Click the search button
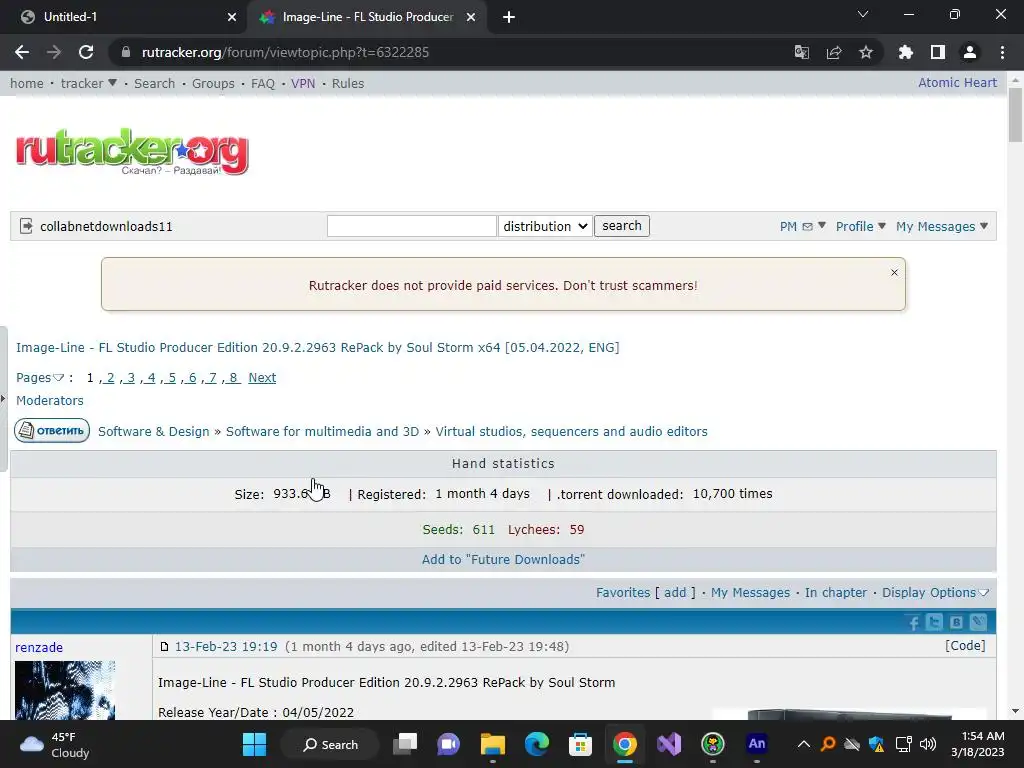Viewport: 1024px width, 768px height. pos(622,226)
